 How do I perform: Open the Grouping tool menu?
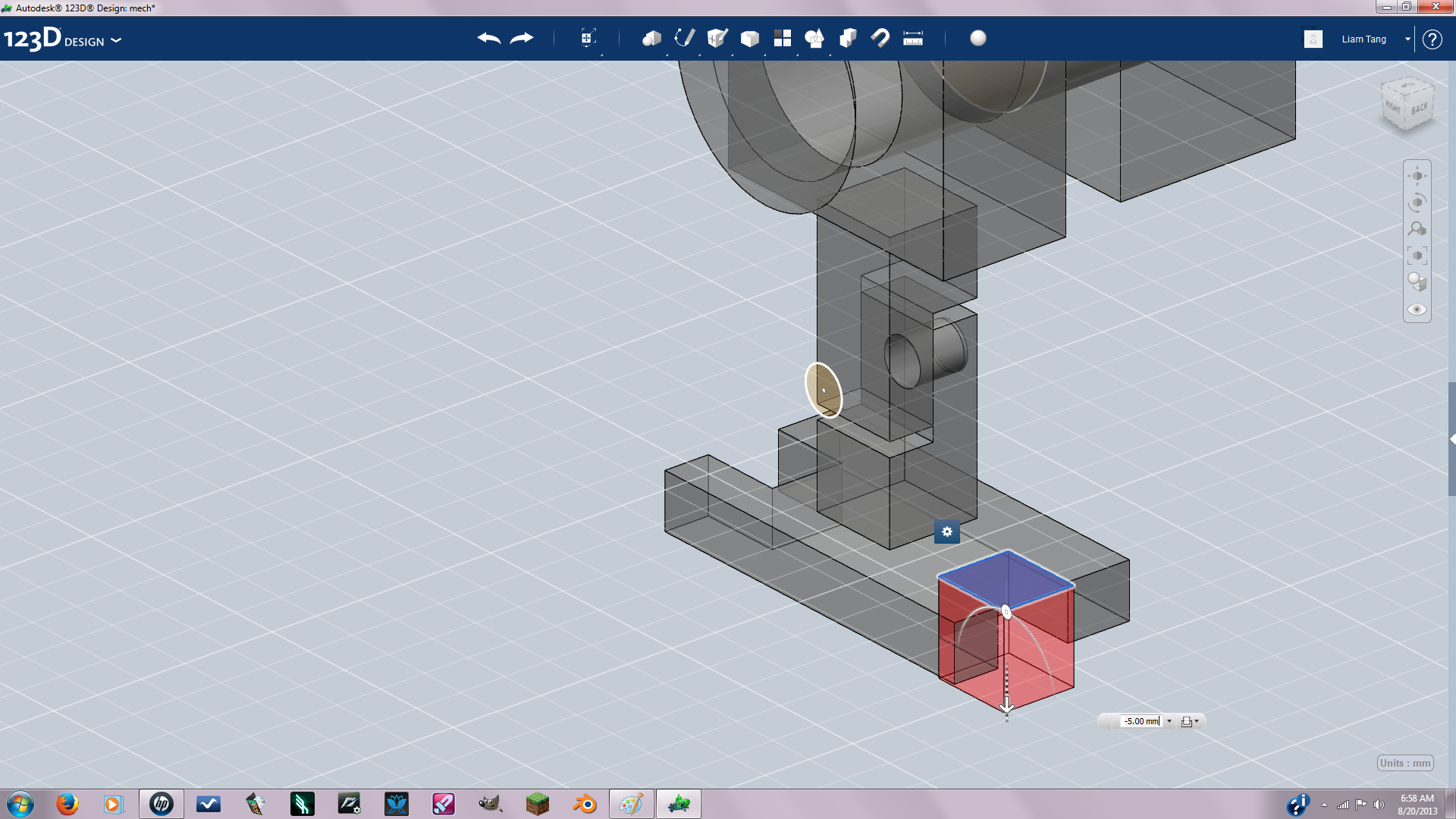point(815,38)
